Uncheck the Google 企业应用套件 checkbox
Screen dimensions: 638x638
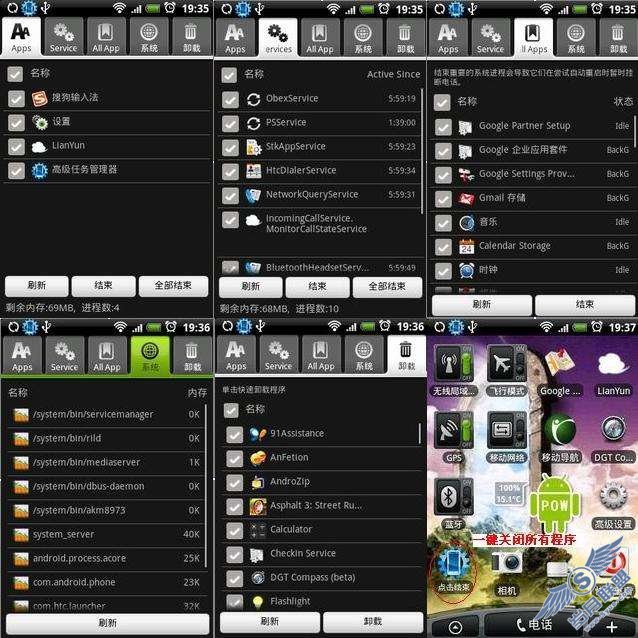click(443, 151)
